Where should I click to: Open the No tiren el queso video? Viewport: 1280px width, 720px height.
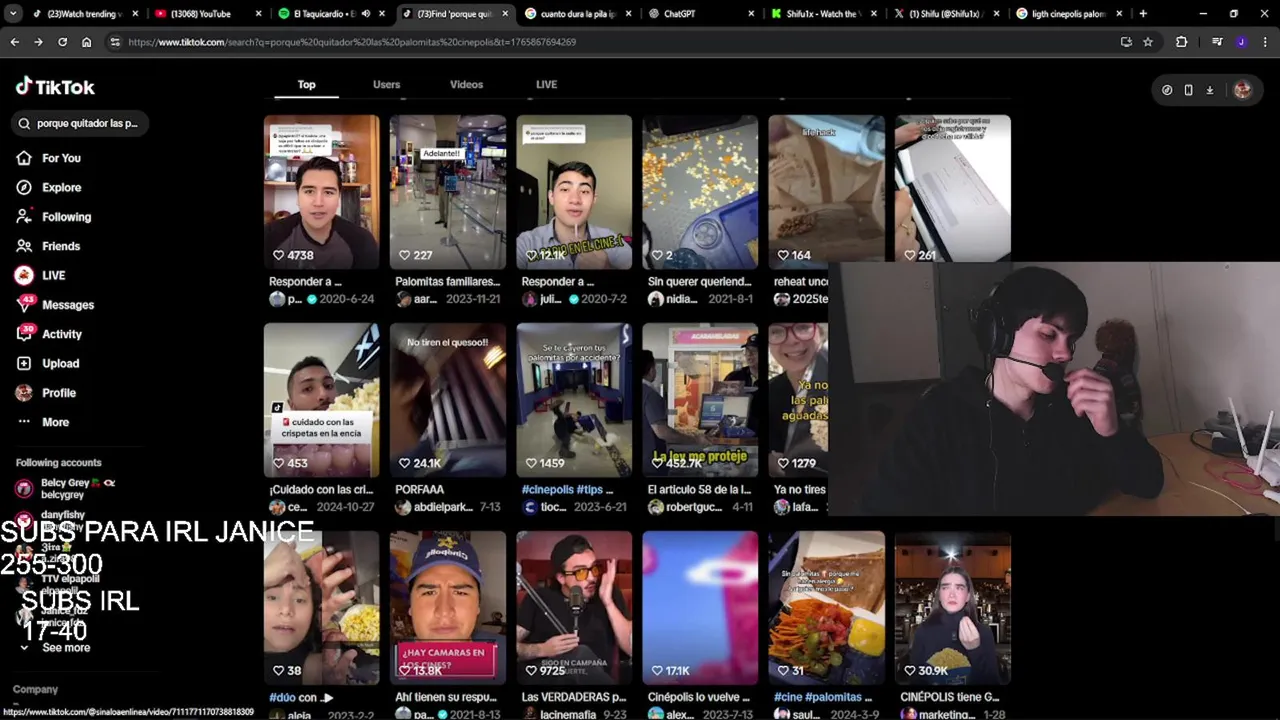click(447, 400)
